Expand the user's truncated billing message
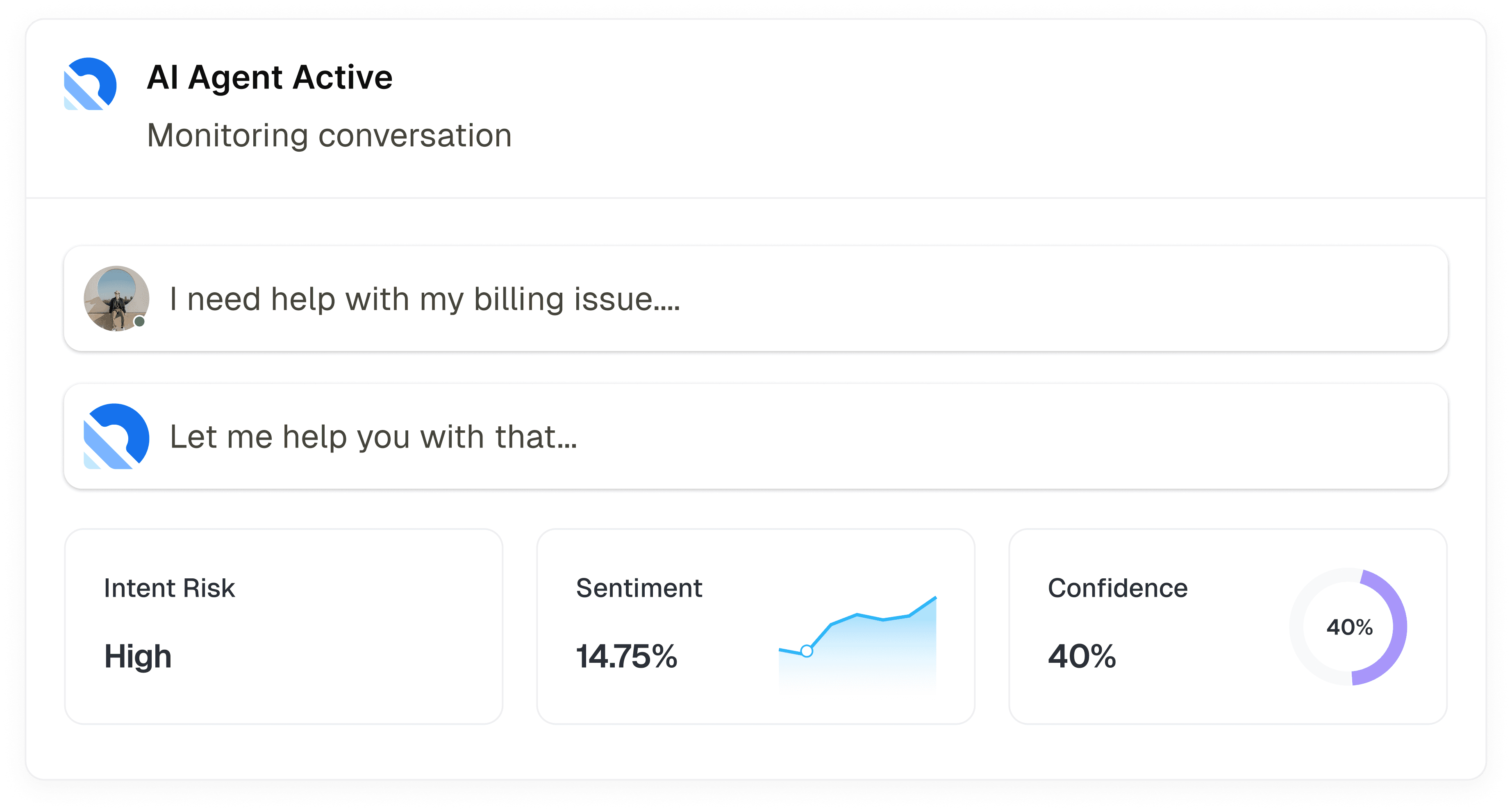The height and width of the screenshot is (812, 1512). pos(424,299)
